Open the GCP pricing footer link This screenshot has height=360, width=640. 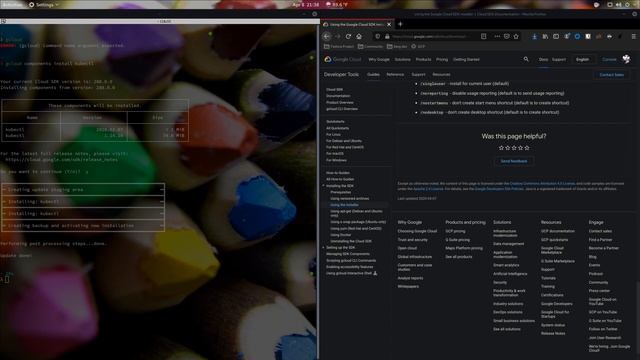(x=455, y=231)
